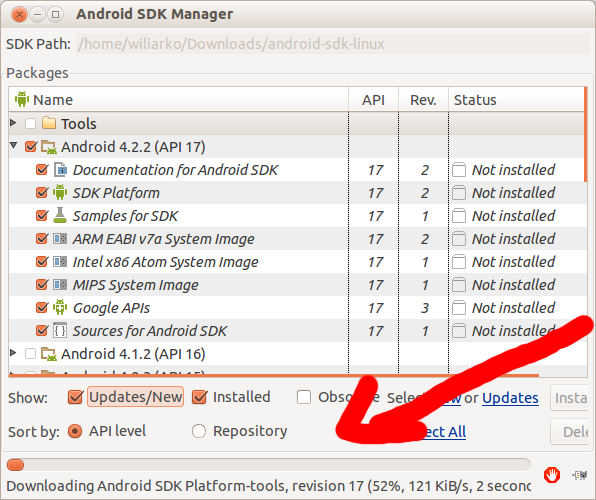The image size is (596, 500).
Task: Click the Intel x86 Atom System Image icon
Action: coord(60,262)
